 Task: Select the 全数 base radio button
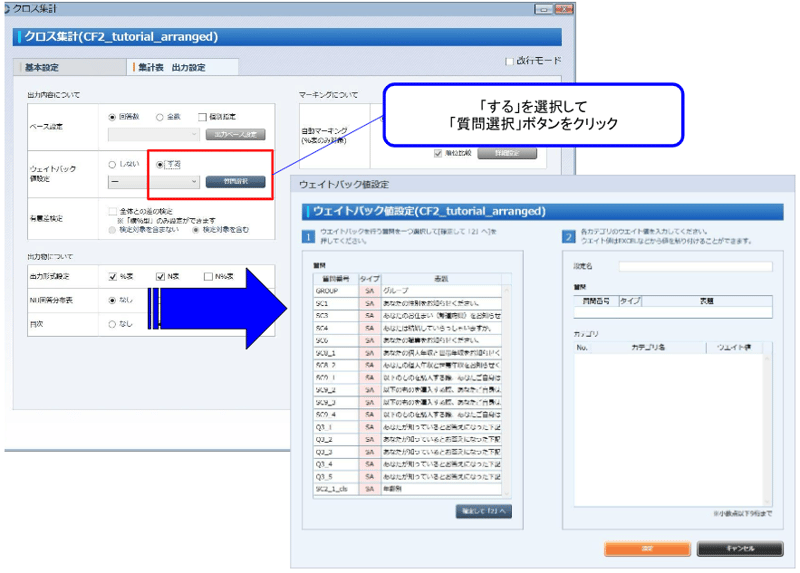pos(159,117)
